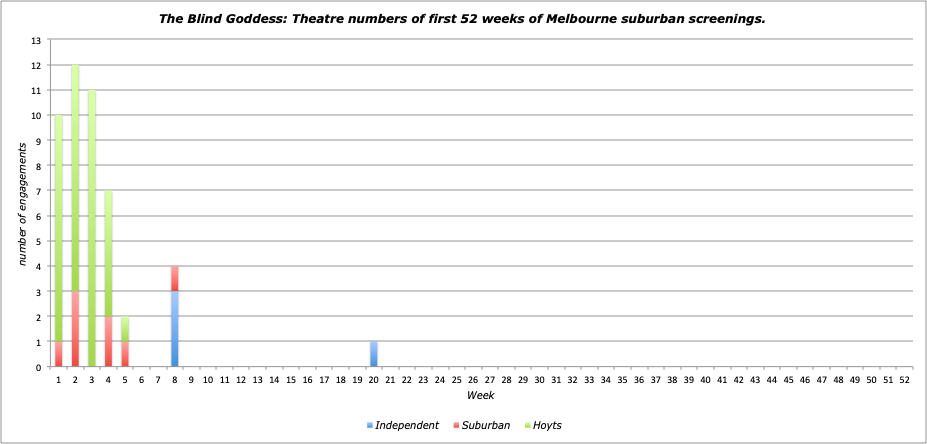Select the '13' label on the vertical axis
The width and height of the screenshot is (927, 444).
click(x=37, y=40)
